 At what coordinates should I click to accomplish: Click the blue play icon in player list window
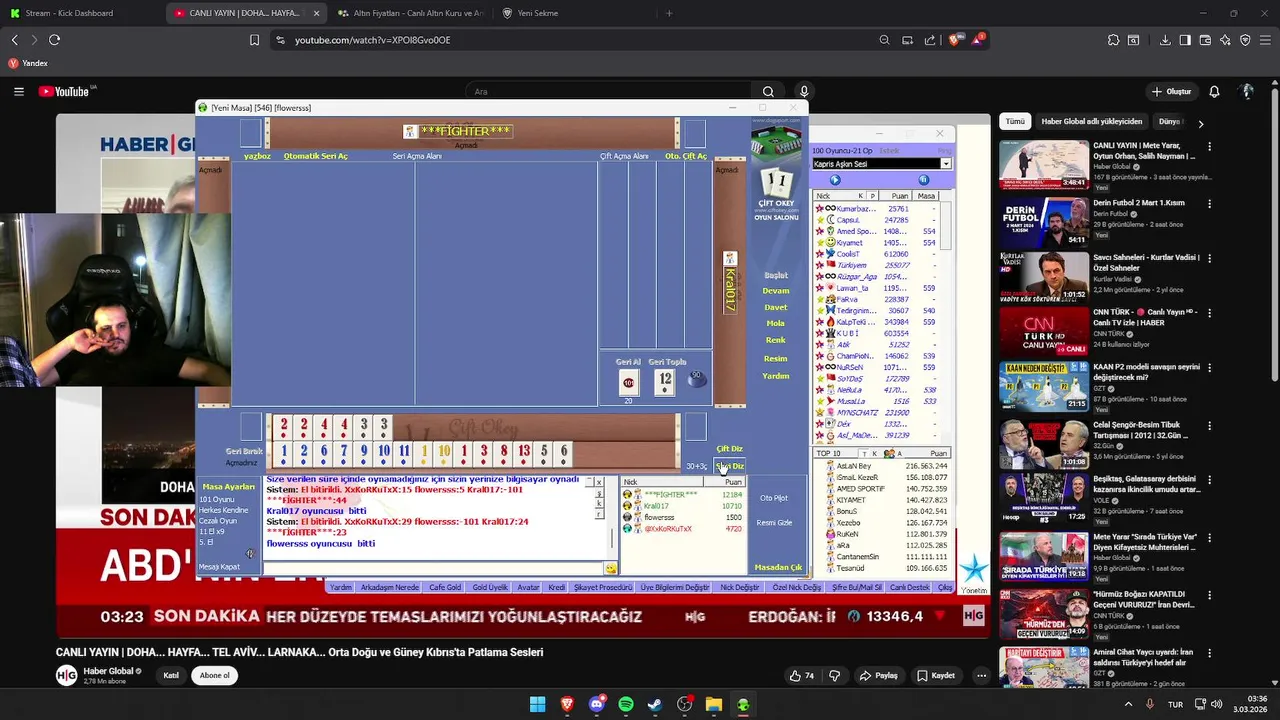tap(836, 180)
